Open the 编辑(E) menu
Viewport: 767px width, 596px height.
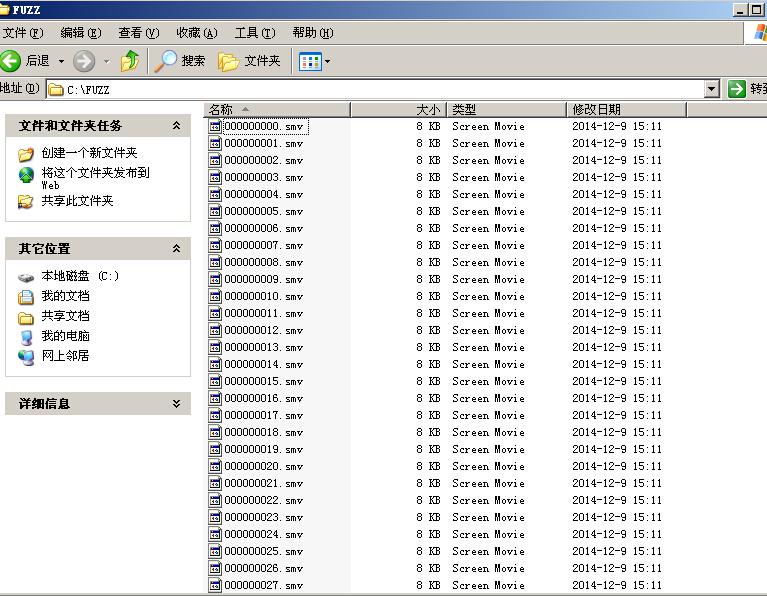tap(81, 33)
